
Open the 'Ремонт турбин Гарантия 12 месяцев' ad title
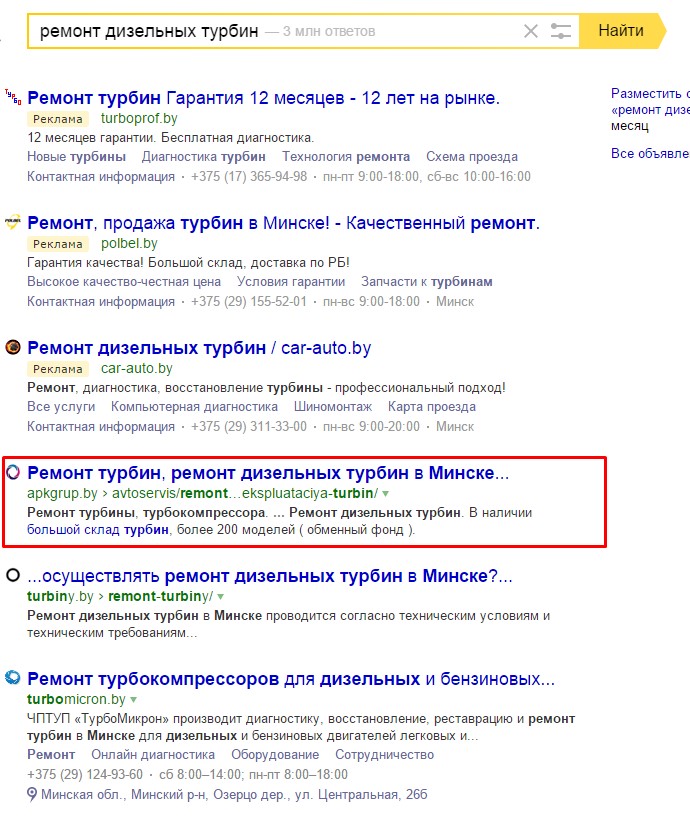tap(263, 98)
